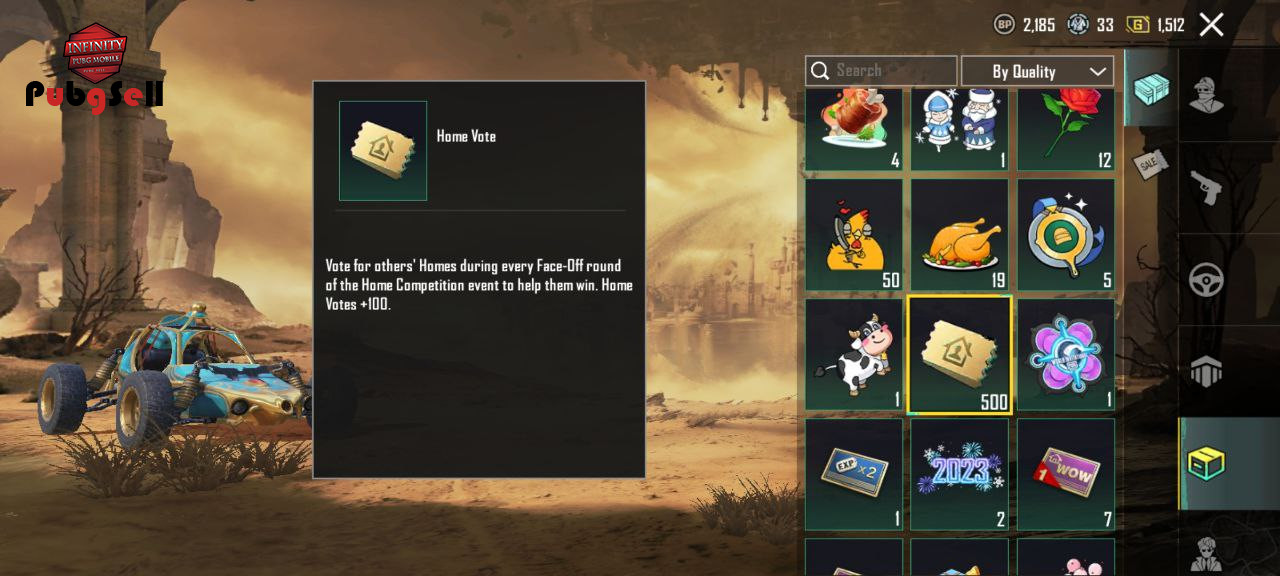This screenshot has width=1280, height=576.
Task: Select the purple flower badge item
Action: tap(1066, 355)
